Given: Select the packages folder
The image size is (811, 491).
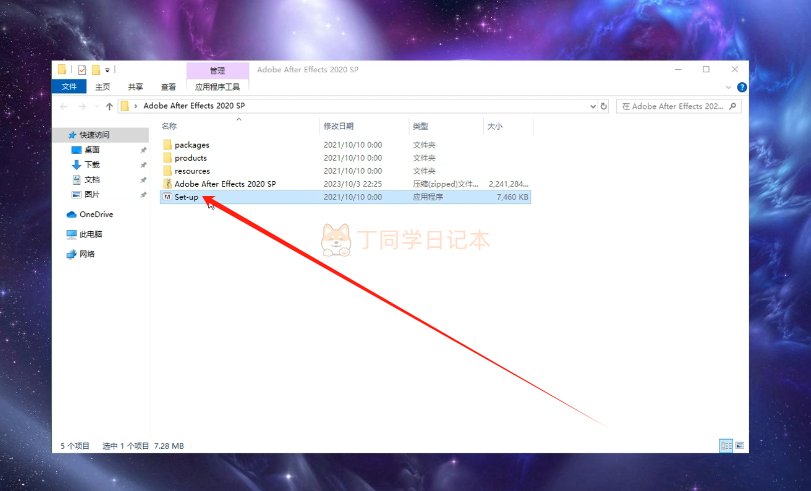Looking at the screenshot, I should point(191,145).
